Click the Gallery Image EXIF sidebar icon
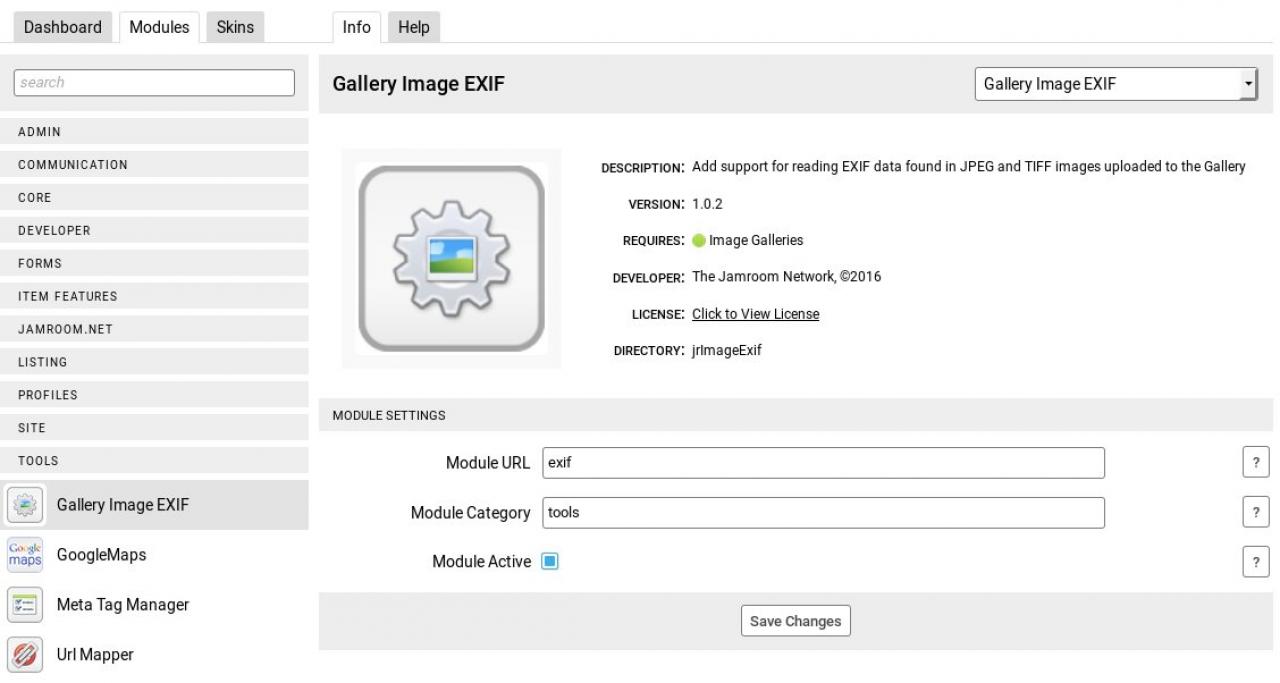Viewport: 1280px width, 683px height. click(25, 505)
